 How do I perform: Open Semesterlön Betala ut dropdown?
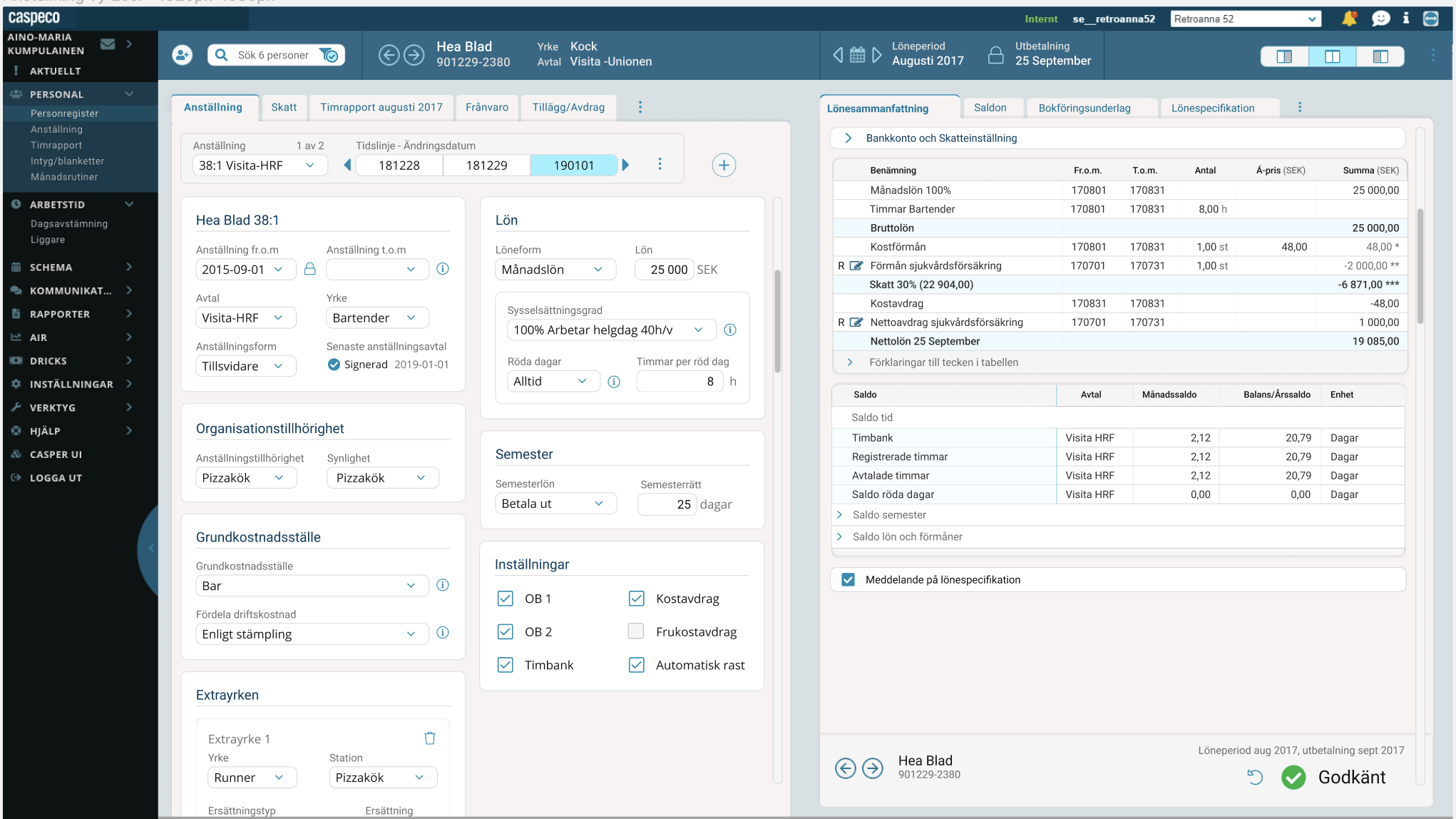555,504
